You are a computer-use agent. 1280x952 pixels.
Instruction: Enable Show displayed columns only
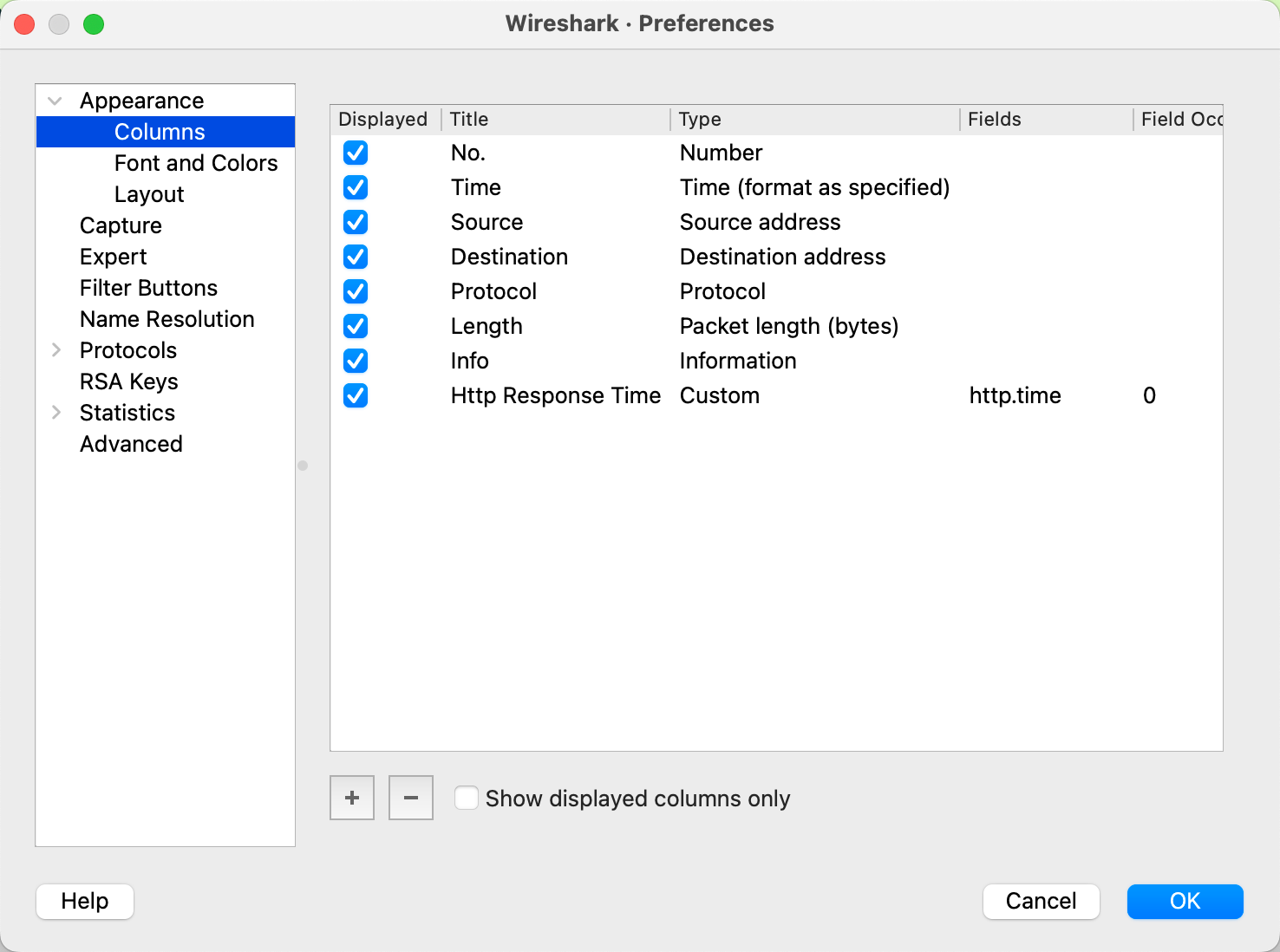coord(467,798)
